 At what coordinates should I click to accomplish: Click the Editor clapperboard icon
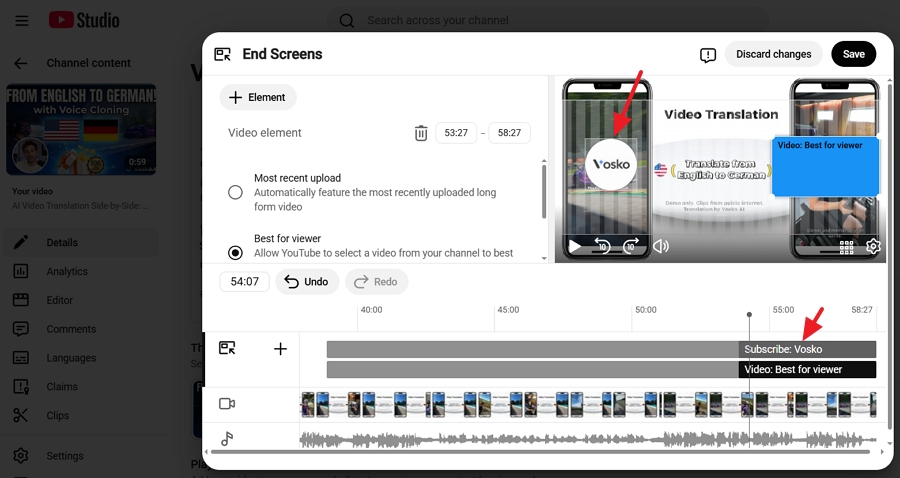point(21,300)
